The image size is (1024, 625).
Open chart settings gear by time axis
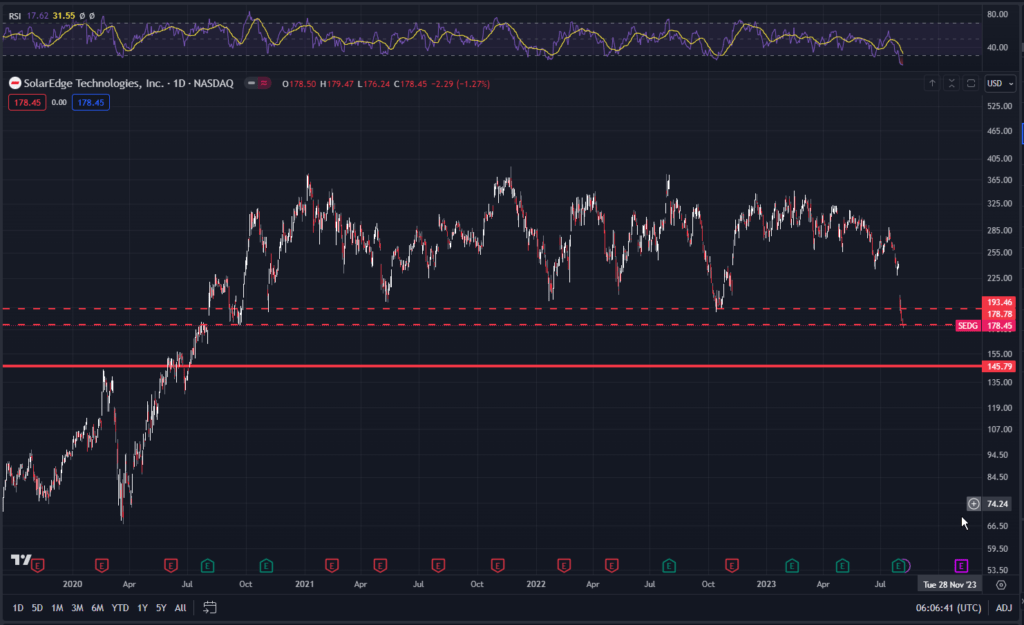tap(1000, 585)
